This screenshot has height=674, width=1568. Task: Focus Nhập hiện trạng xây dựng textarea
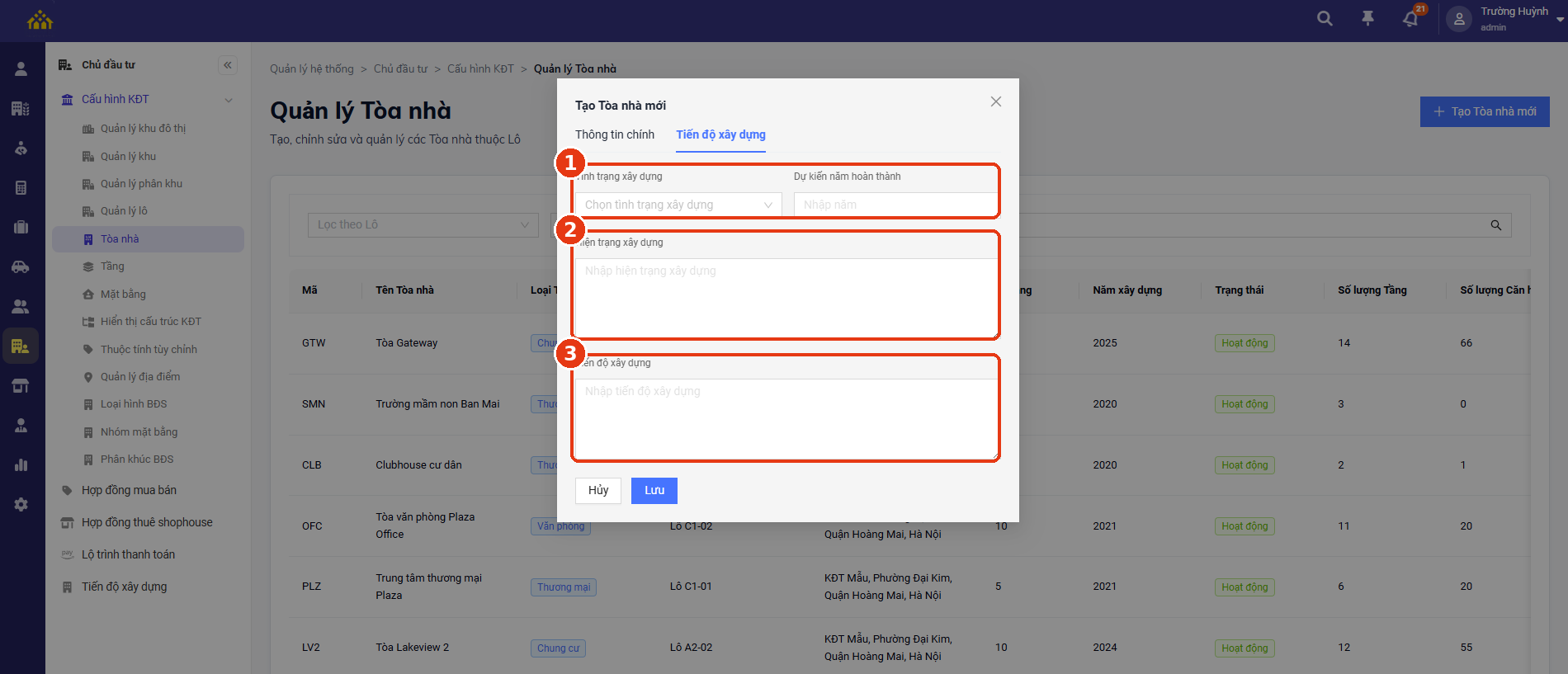point(787,298)
